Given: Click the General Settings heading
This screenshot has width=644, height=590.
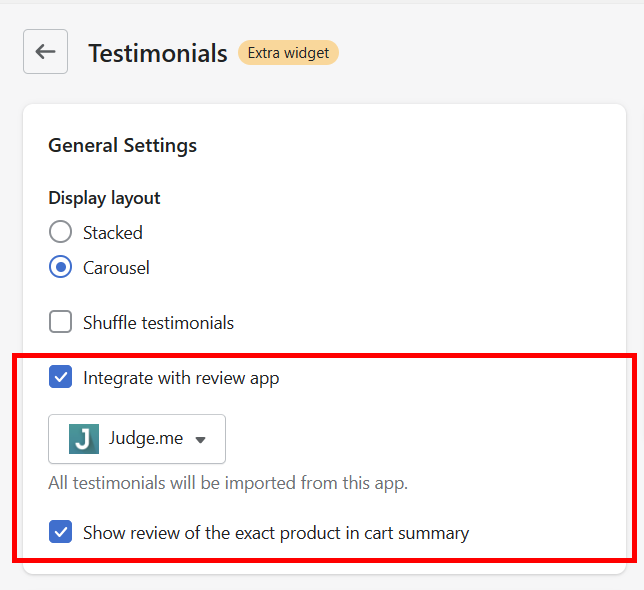Looking at the screenshot, I should click(122, 146).
